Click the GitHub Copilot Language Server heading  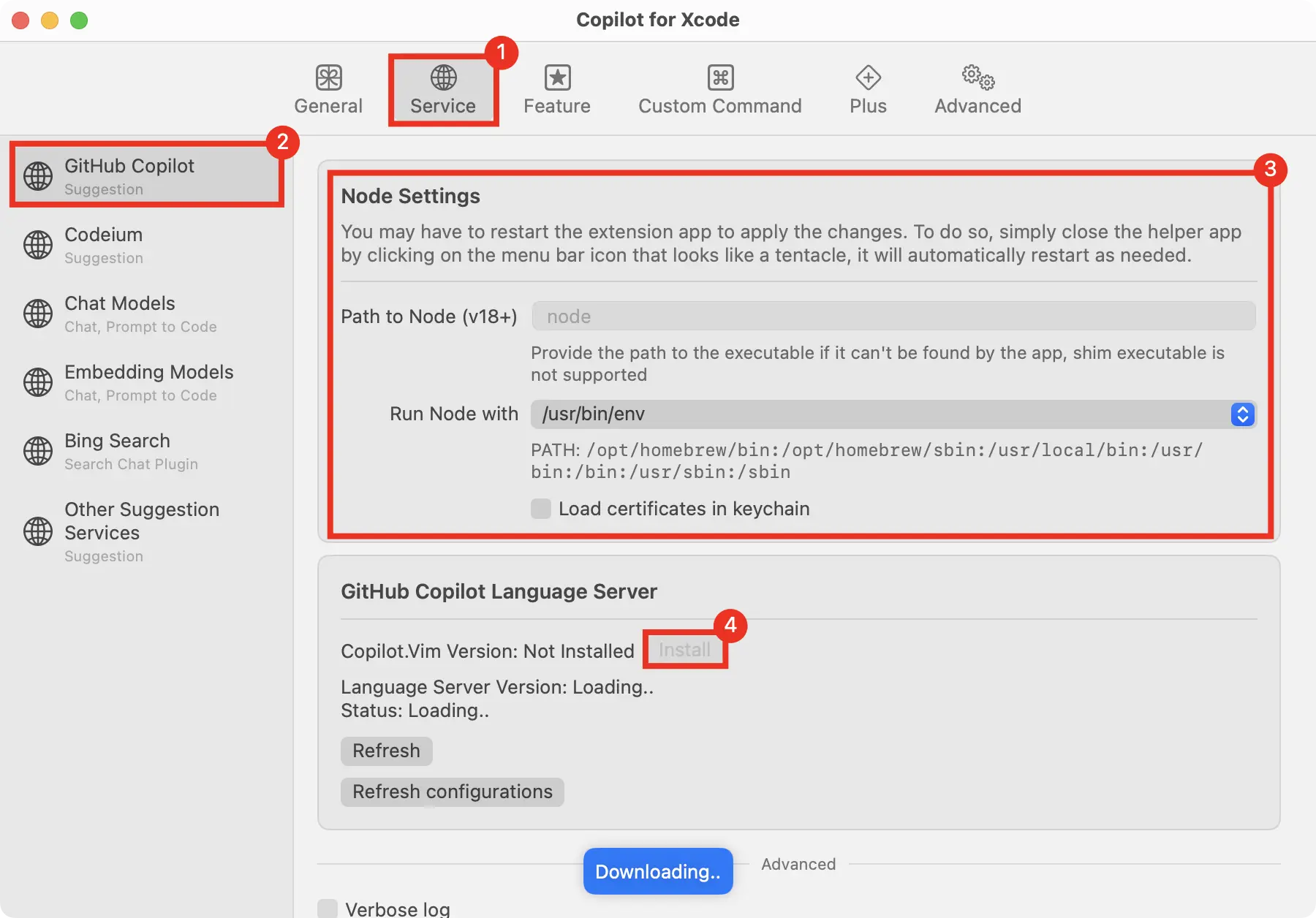point(499,591)
